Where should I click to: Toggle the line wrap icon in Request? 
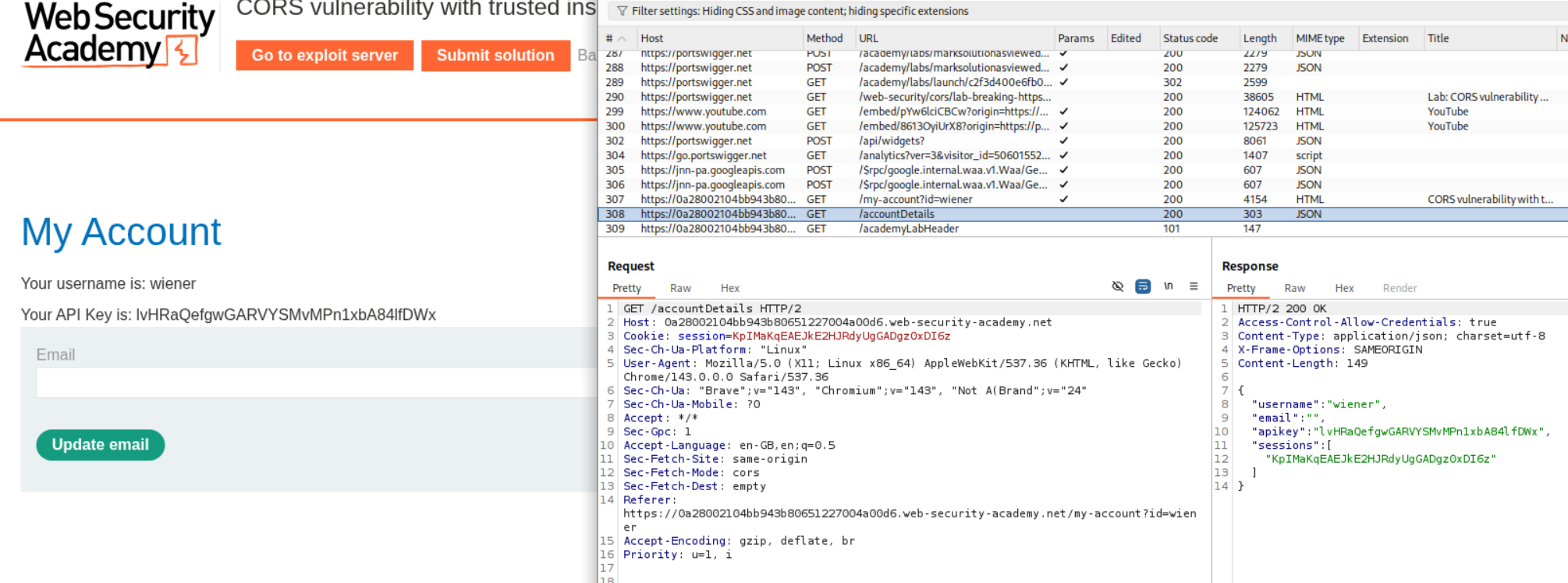point(1142,286)
